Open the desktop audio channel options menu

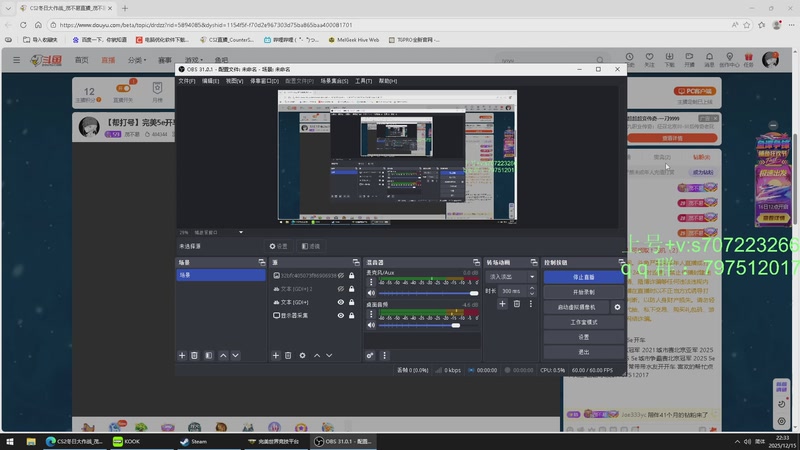tap(371, 314)
